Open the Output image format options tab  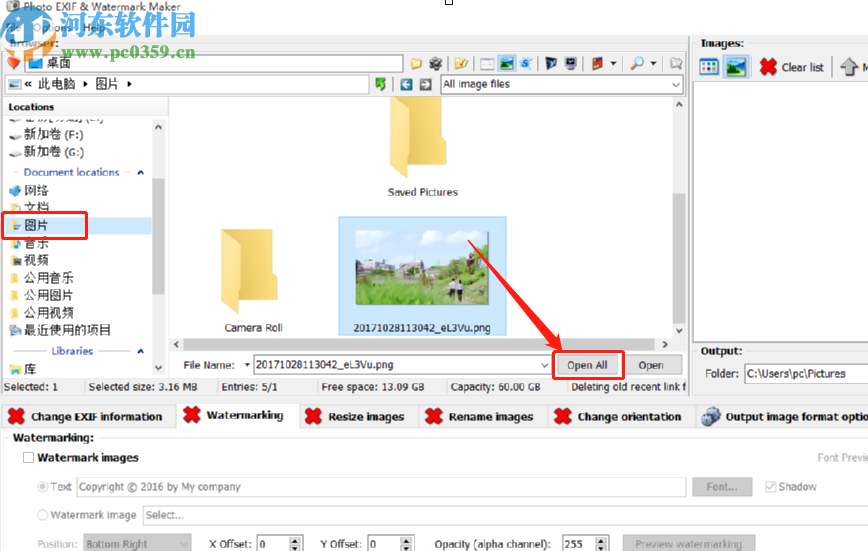[784, 416]
